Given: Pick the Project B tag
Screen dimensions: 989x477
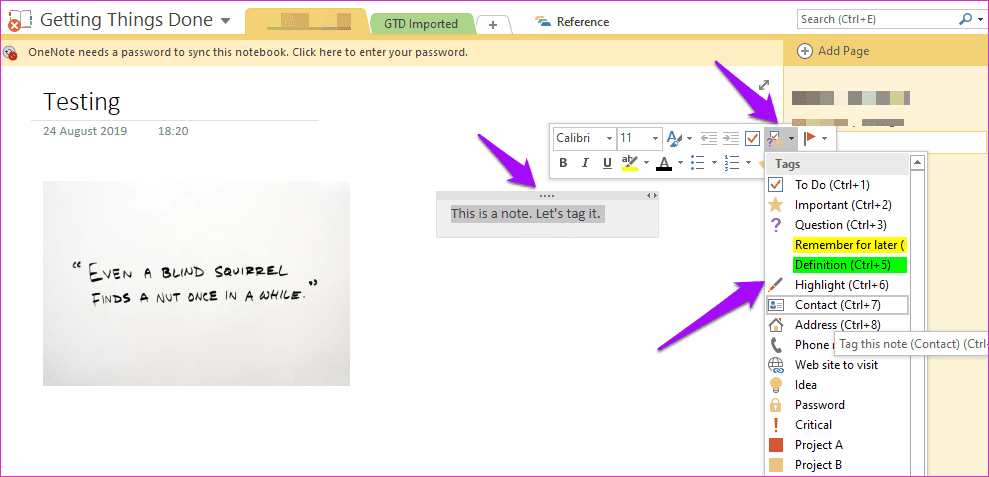Looking at the screenshot, I should point(837,465).
